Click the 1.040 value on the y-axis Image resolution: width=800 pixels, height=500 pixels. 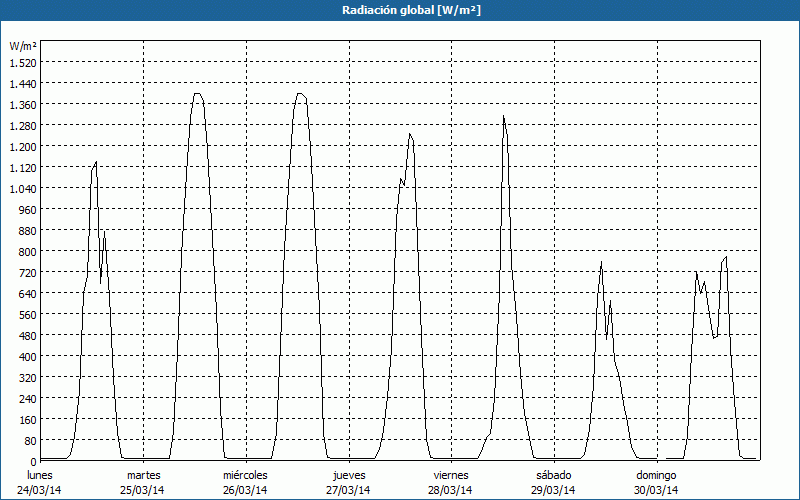point(22,188)
